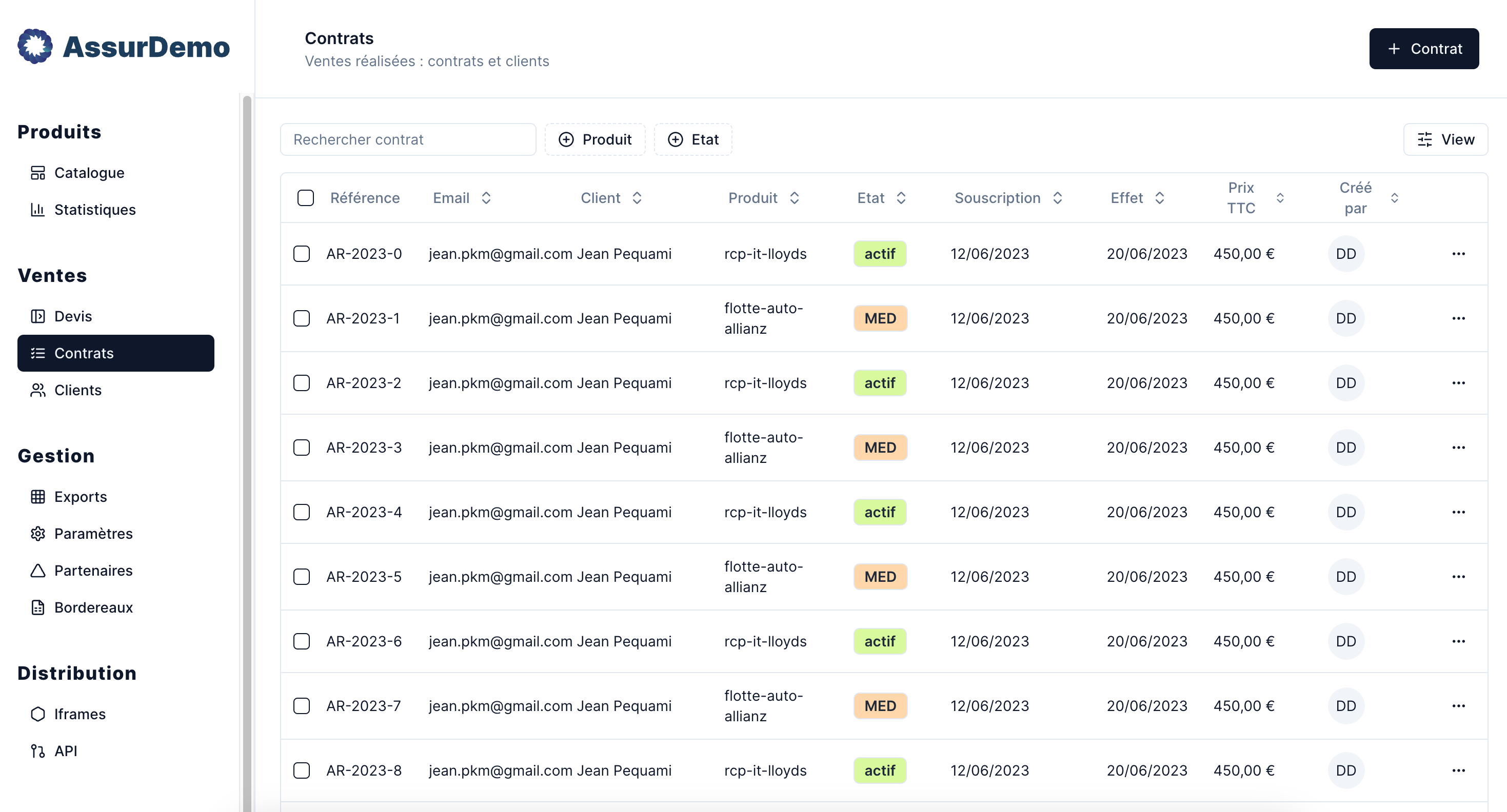Select the Bordereaux document icon
This screenshot has height=812, width=1507.
click(38, 607)
